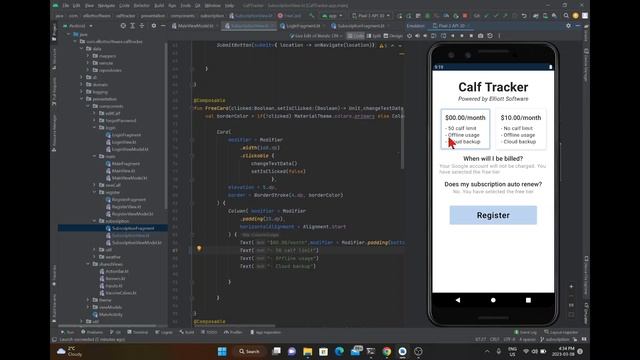Expand the weather folder in tree
Screen dimensions: 640x360
coord(94,257)
